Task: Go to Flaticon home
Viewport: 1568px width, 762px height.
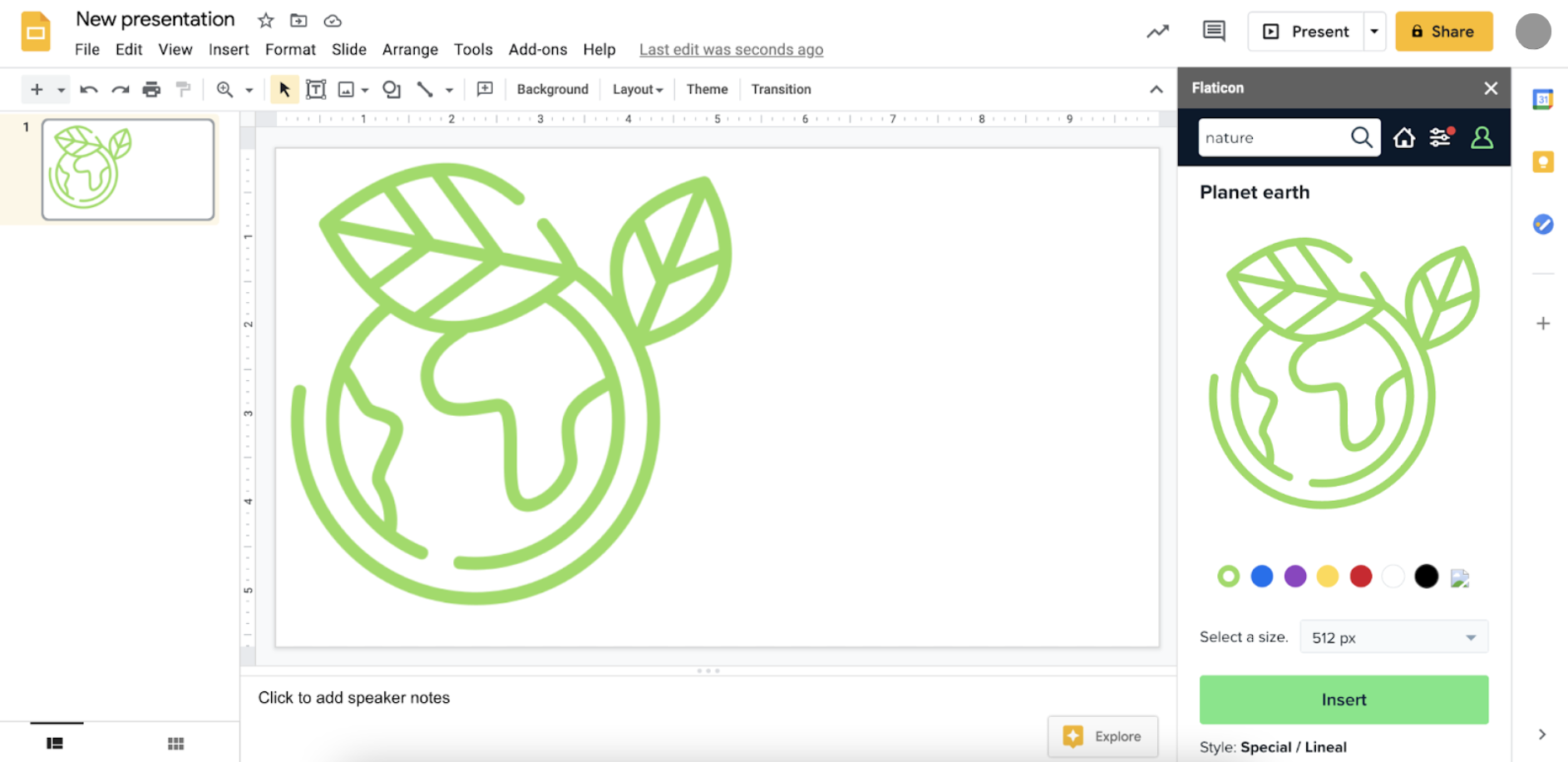Action: (1404, 137)
